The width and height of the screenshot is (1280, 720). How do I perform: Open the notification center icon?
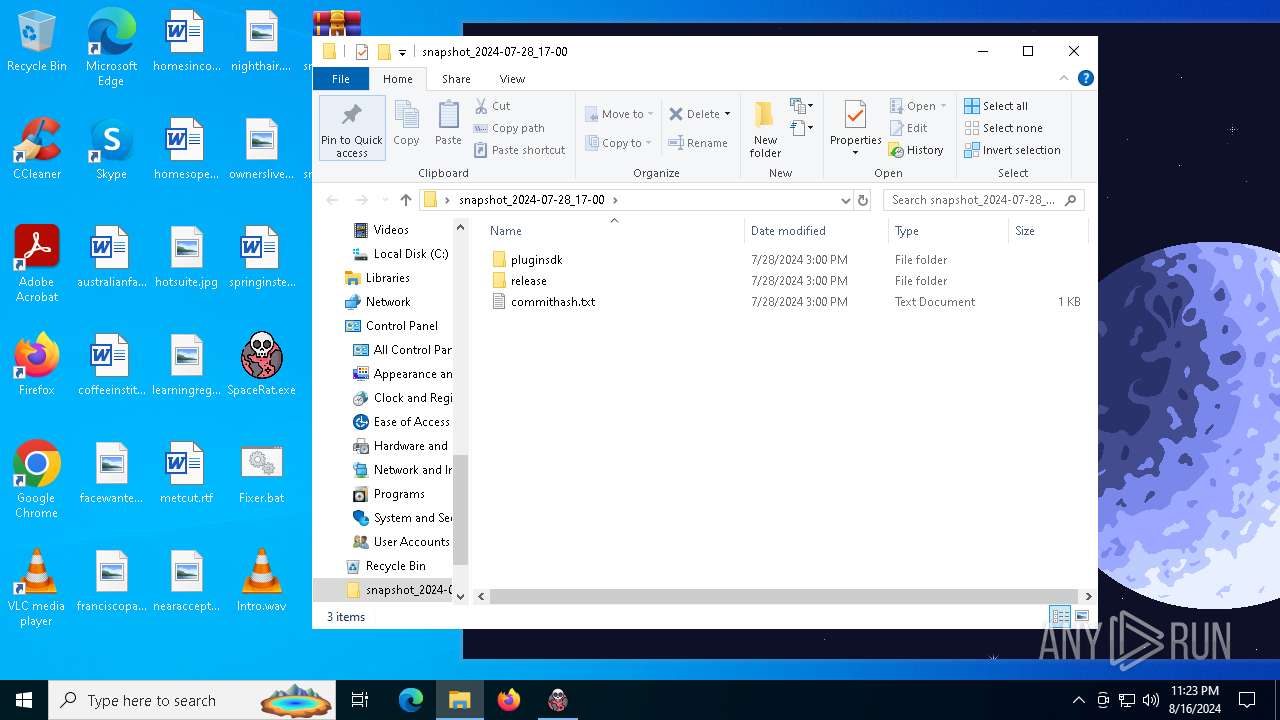click(1247, 700)
